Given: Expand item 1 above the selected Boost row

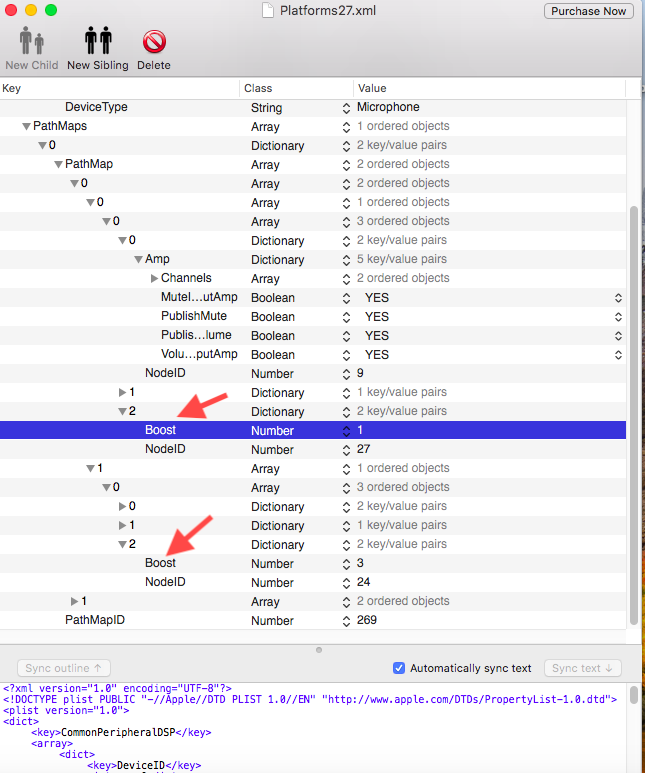Looking at the screenshot, I should pos(122,392).
